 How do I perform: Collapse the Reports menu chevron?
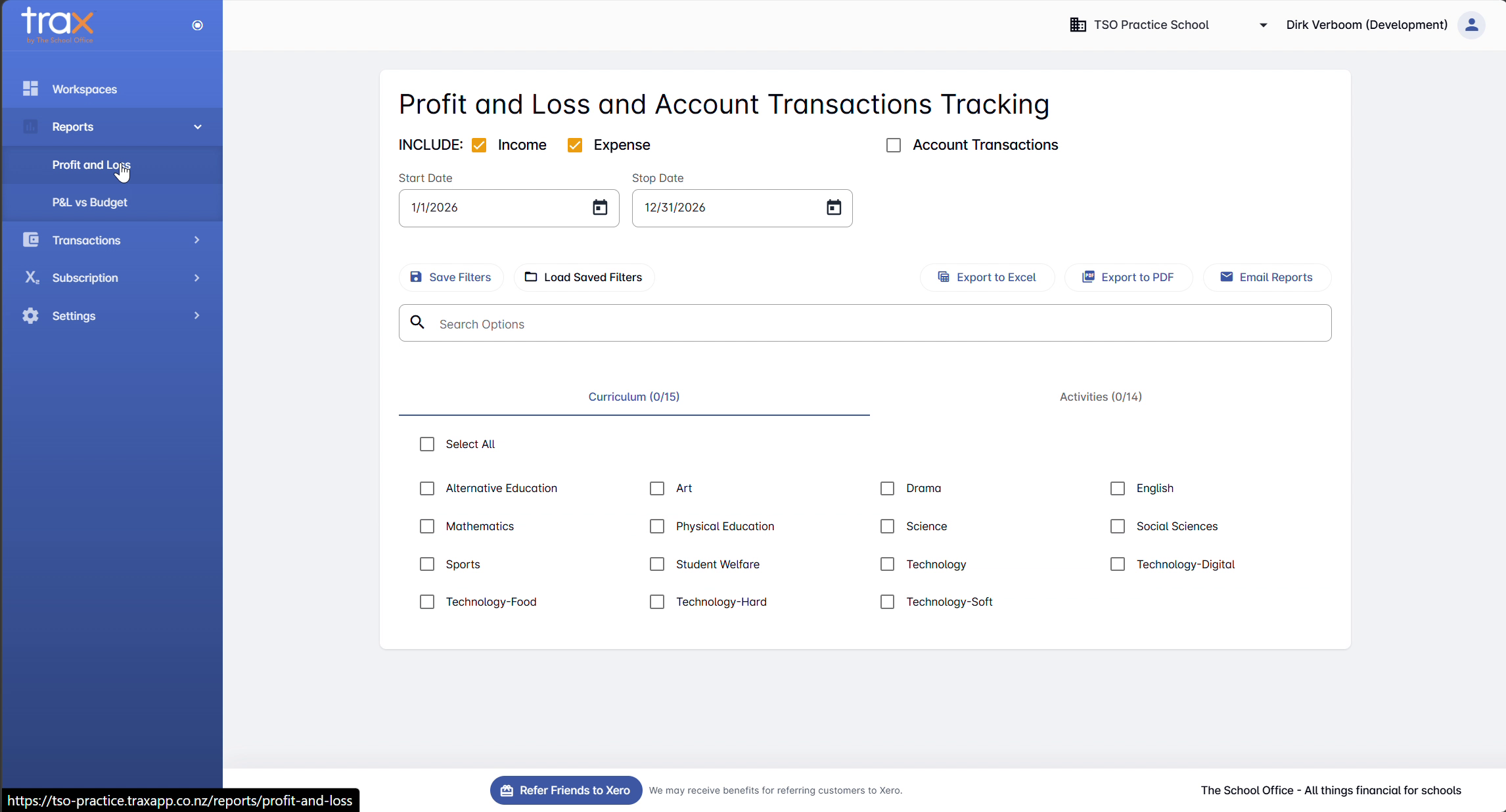pyautogui.click(x=197, y=127)
